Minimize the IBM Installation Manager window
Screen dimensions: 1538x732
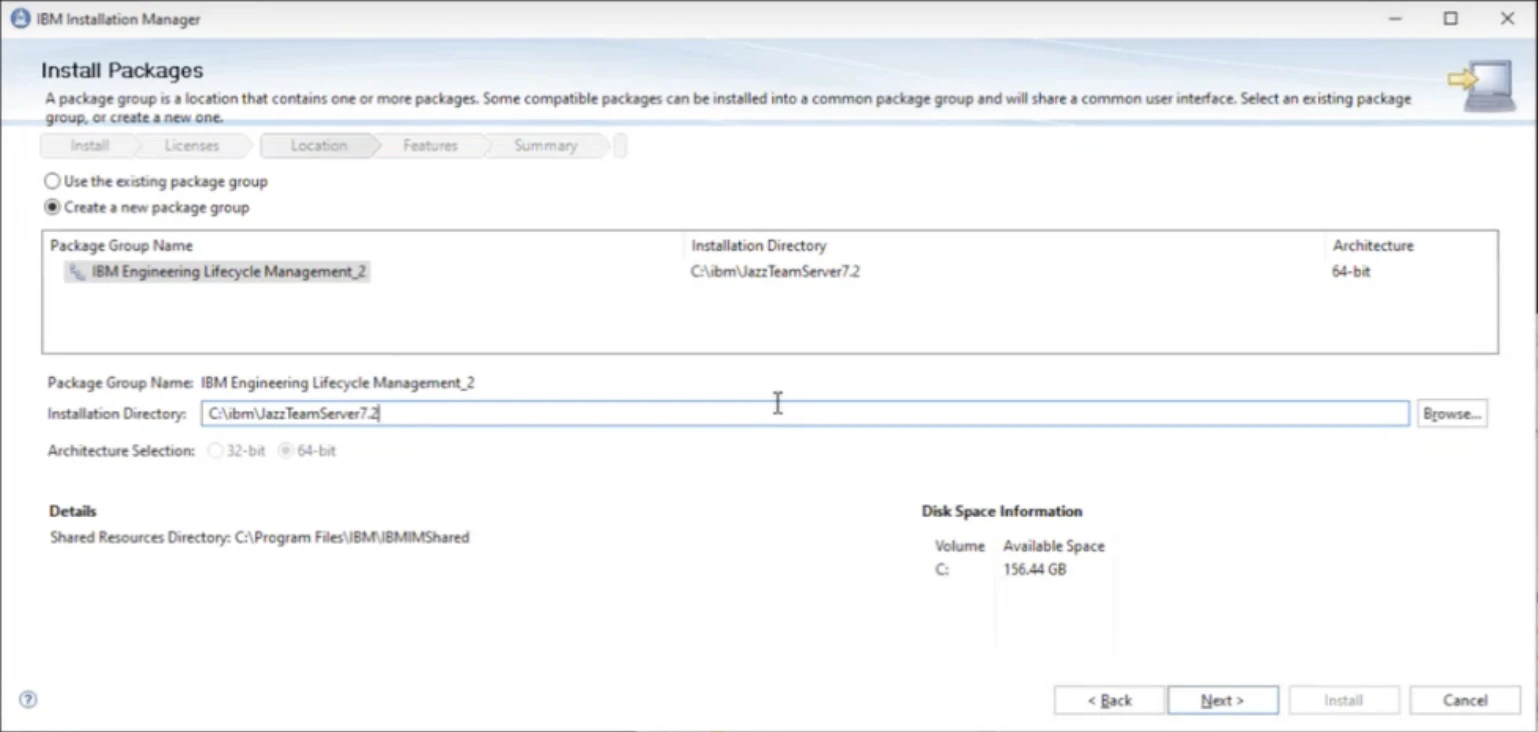(1394, 19)
